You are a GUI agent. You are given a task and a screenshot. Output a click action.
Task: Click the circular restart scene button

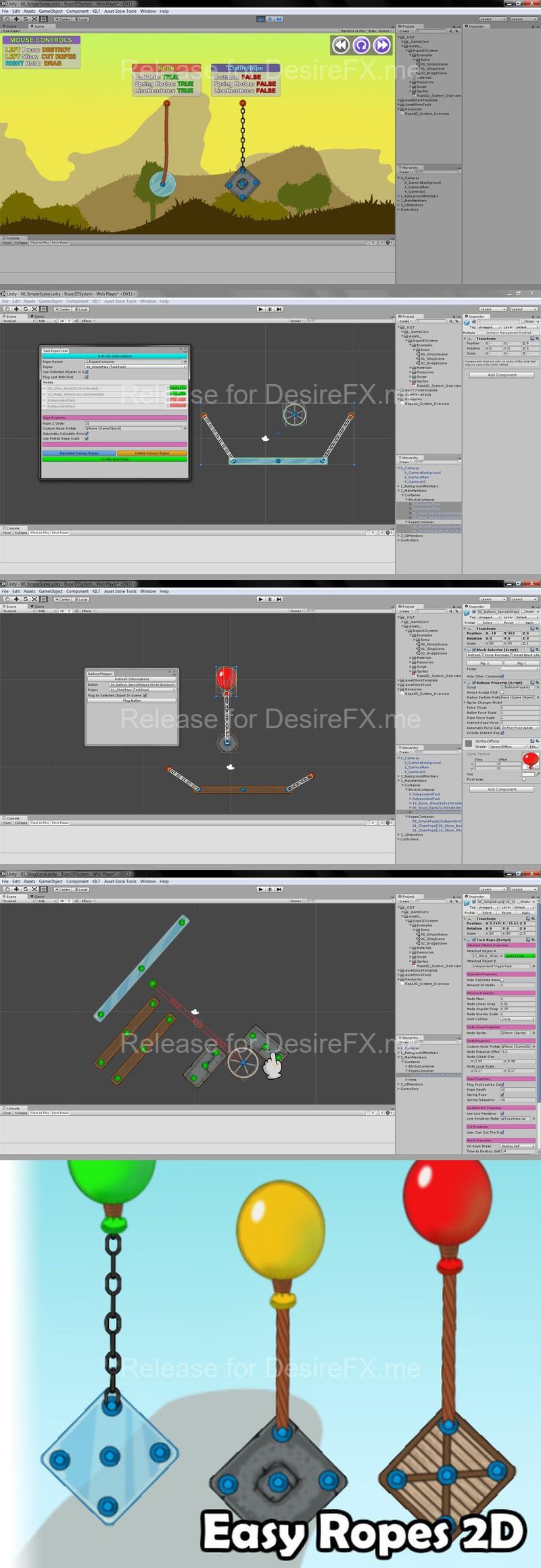coord(362,45)
